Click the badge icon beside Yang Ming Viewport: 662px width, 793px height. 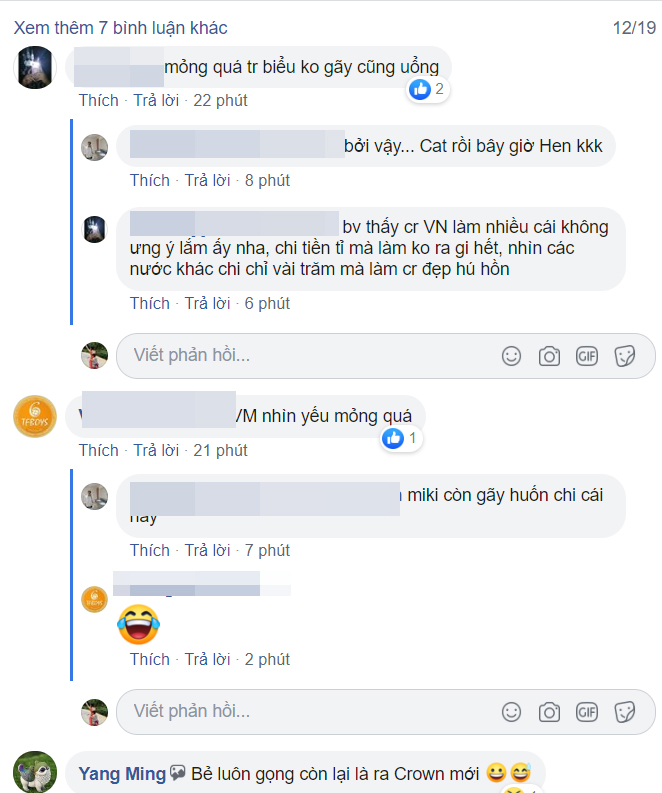[x=179, y=773]
